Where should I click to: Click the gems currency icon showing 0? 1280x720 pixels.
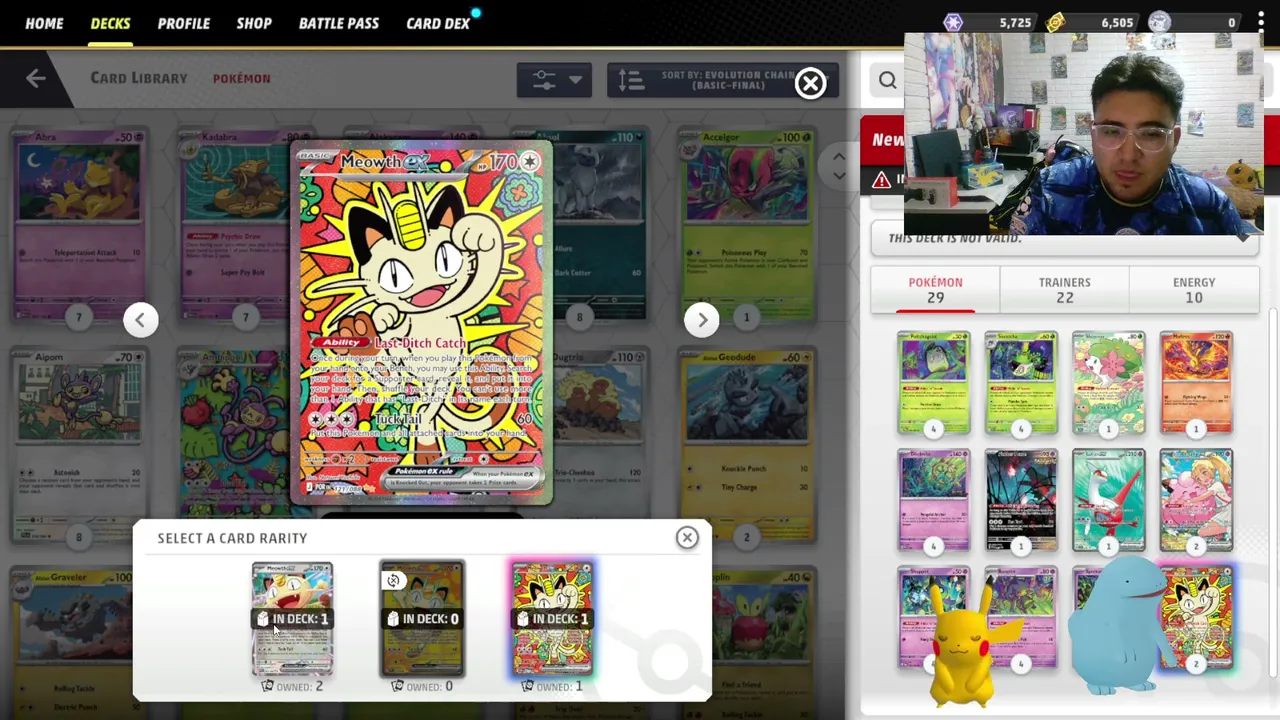tap(1159, 22)
